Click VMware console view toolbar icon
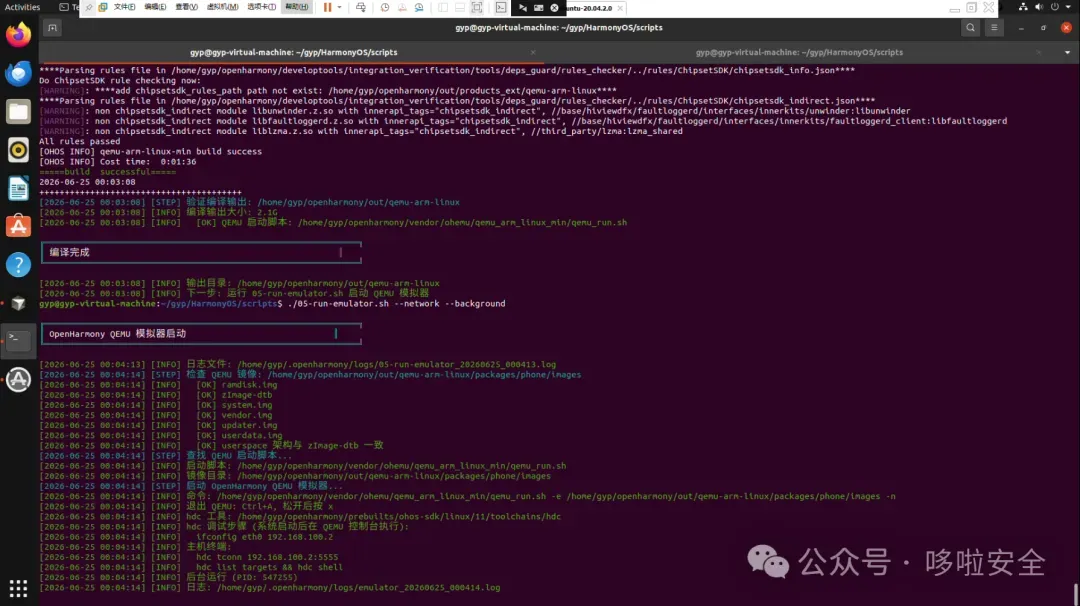Screen dimensions: 1080x606 (x=501, y=7)
